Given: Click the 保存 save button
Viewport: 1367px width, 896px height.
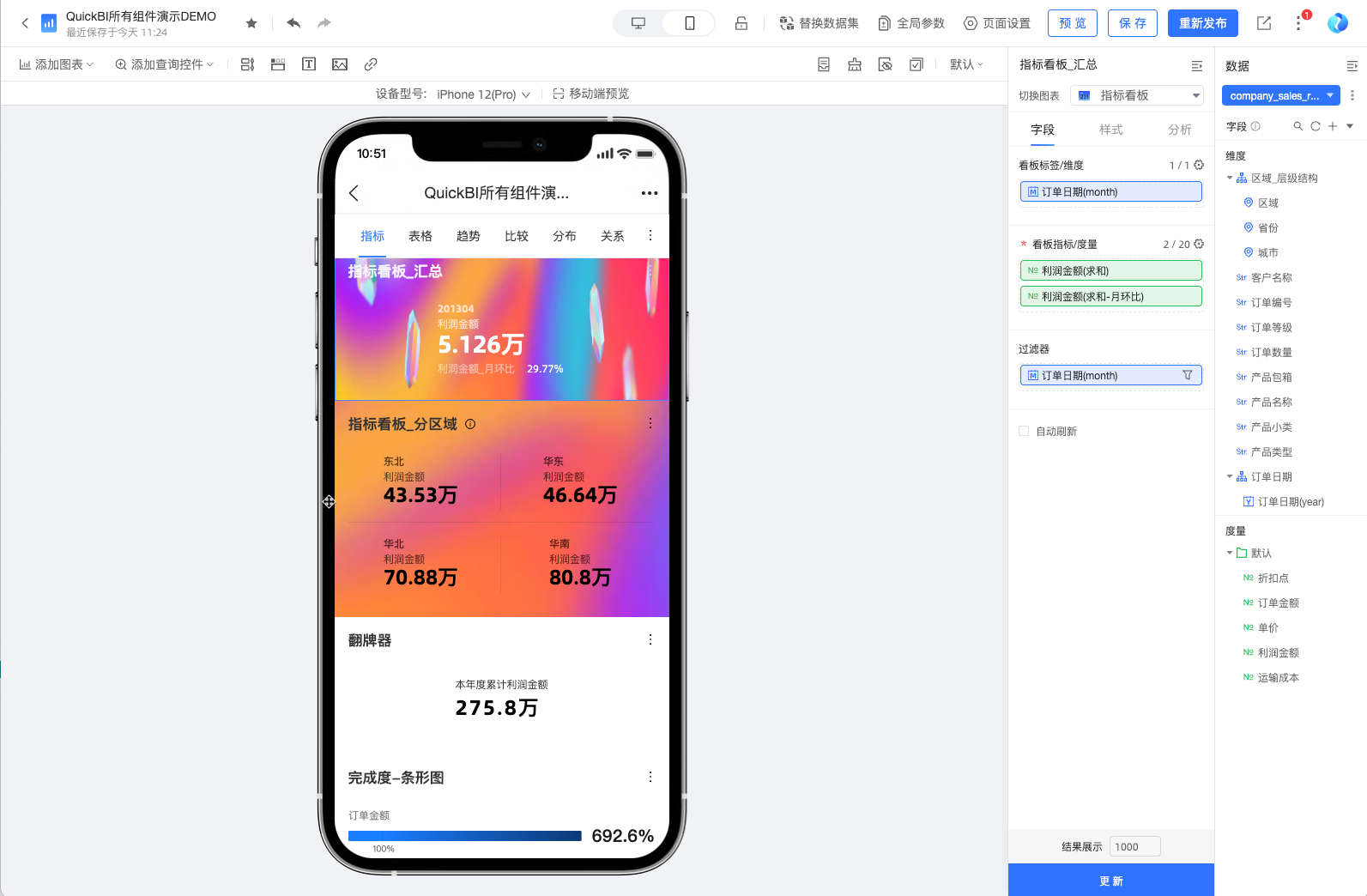Looking at the screenshot, I should (1133, 23).
